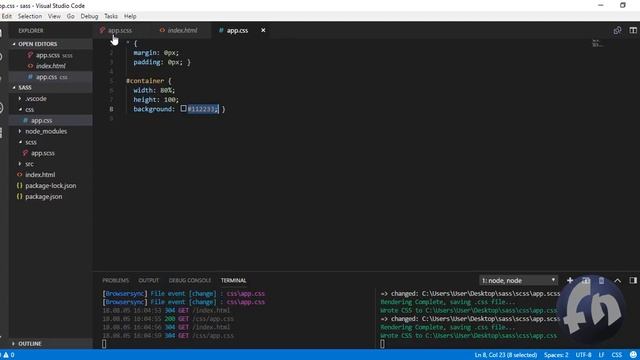This screenshot has width=640, height=360.
Task: Open the View menu
Action: pyautogui.click(x=54, y=16)
